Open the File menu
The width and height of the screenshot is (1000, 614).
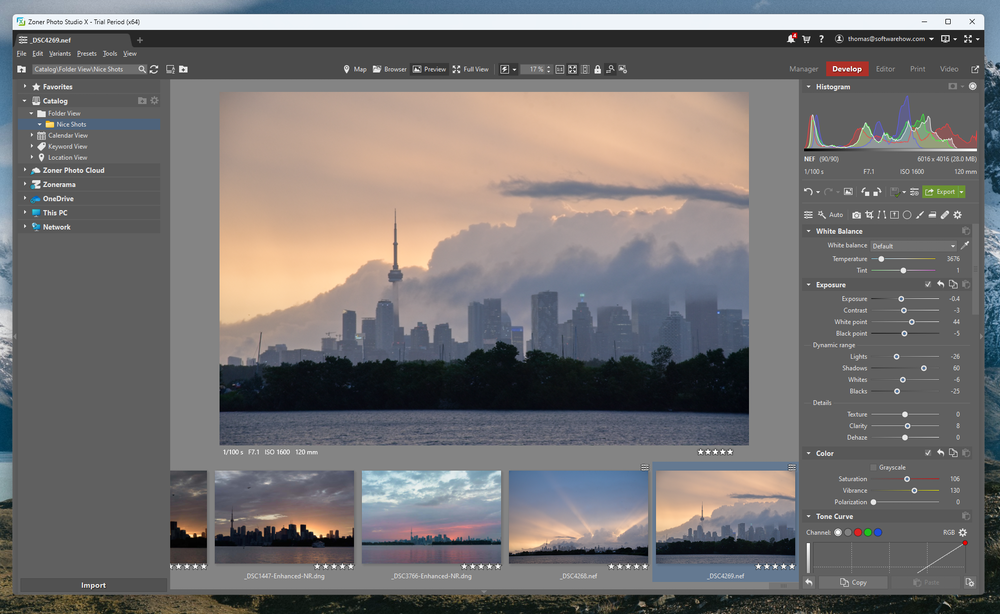pos(21,54)
